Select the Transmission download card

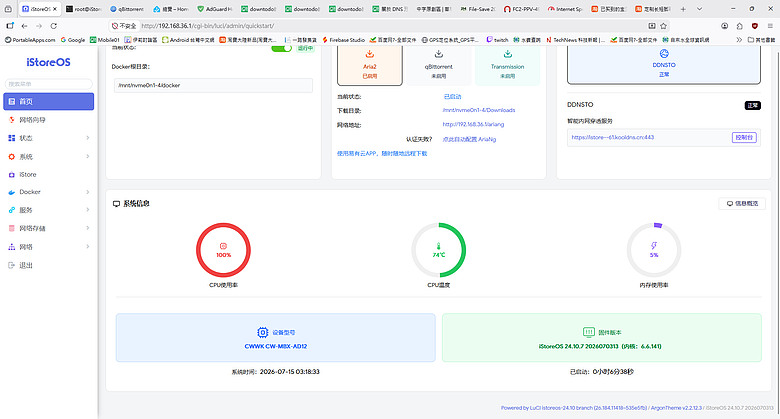tap(507, 65)
